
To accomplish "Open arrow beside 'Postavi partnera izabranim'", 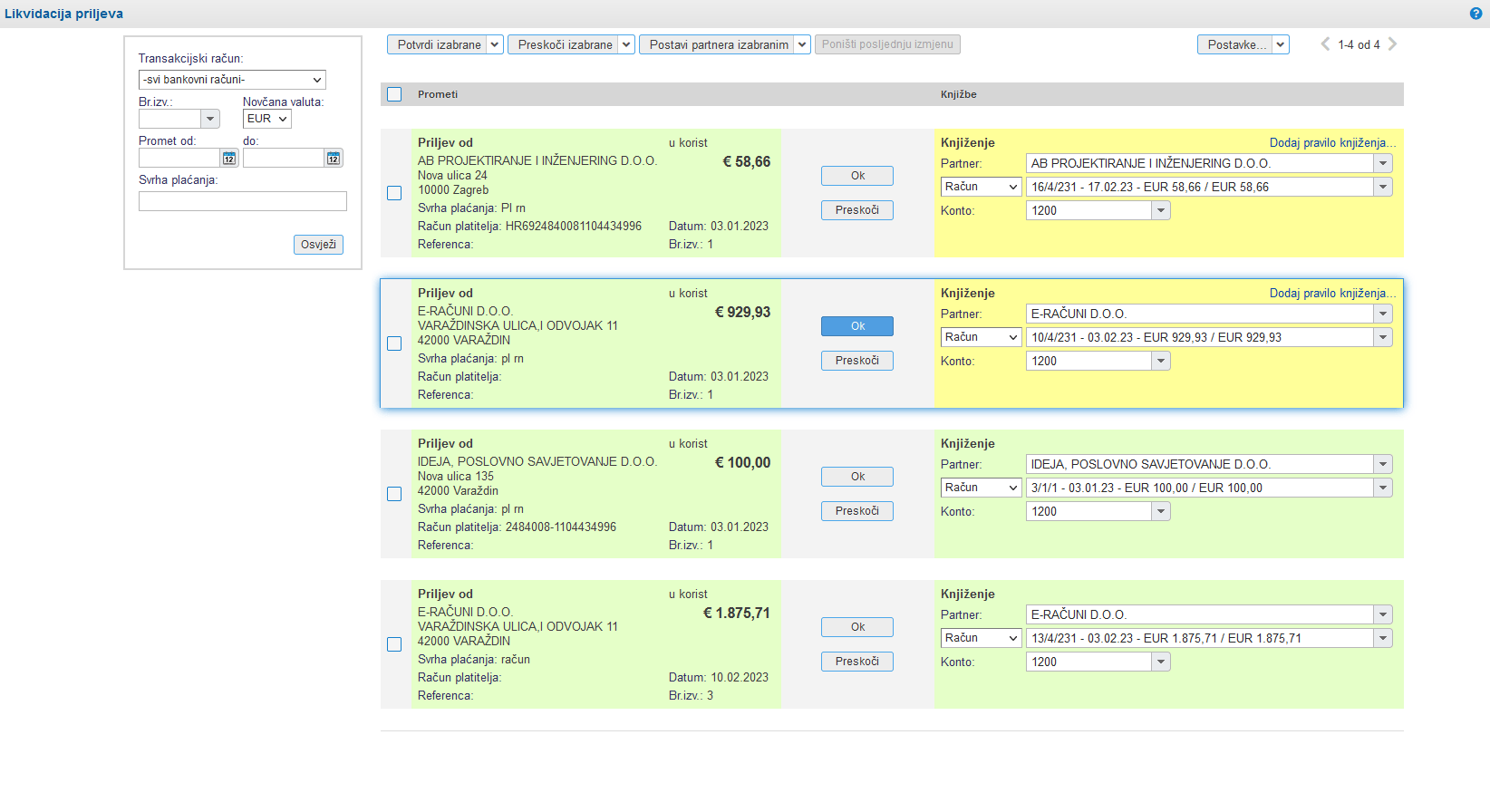I will pos(802,44).
